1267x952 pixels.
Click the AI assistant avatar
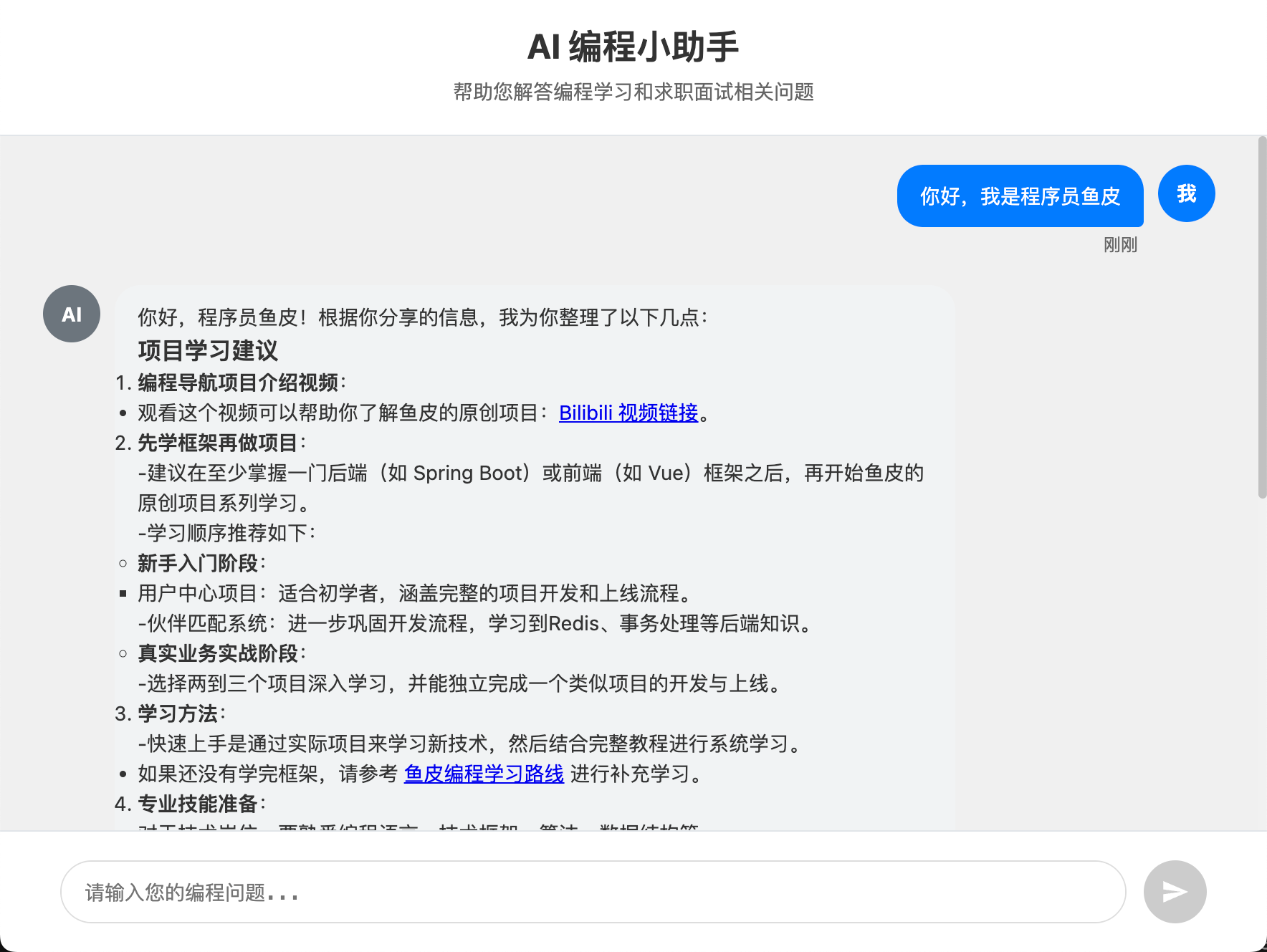pos(71,314)
